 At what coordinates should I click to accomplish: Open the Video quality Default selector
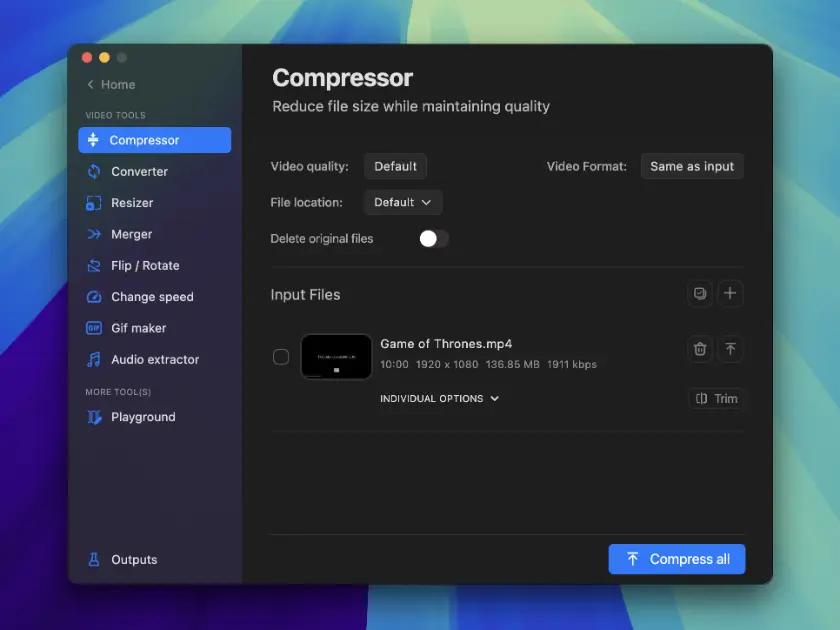pos(395,166)
